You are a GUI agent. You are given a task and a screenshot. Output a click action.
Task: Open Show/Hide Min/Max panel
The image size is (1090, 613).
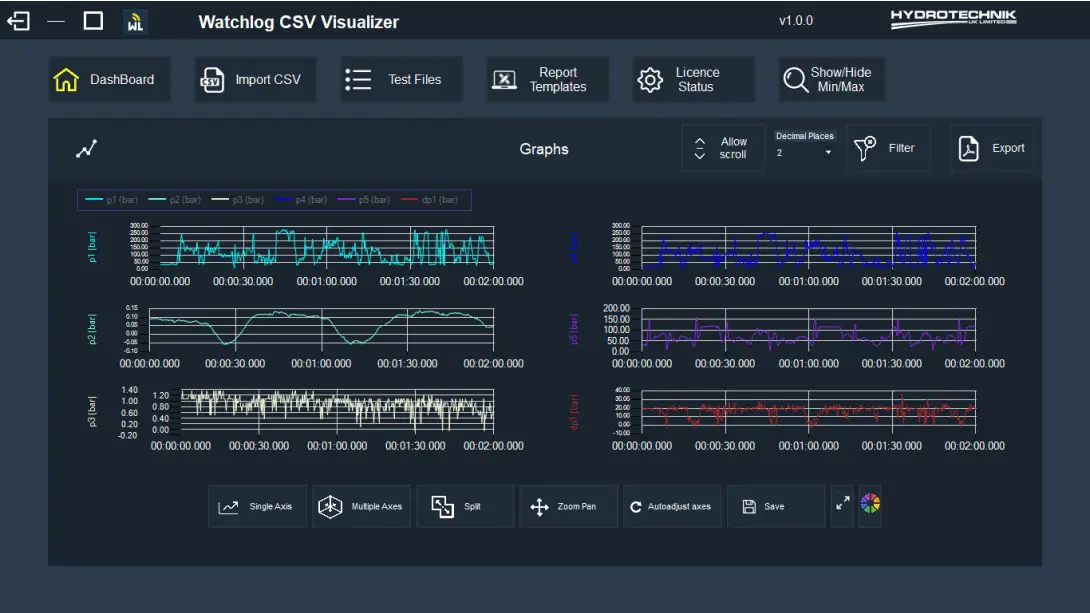pos(833,79)
